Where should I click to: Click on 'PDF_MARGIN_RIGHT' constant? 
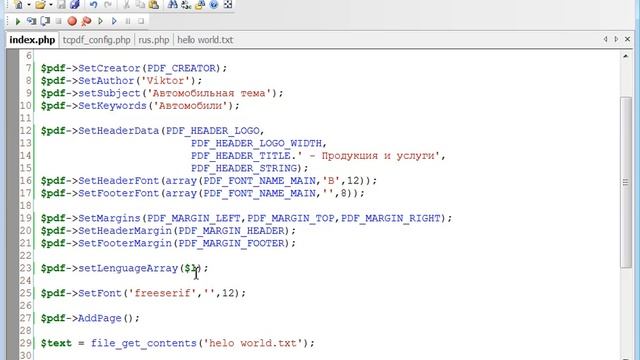pos(391,218)
